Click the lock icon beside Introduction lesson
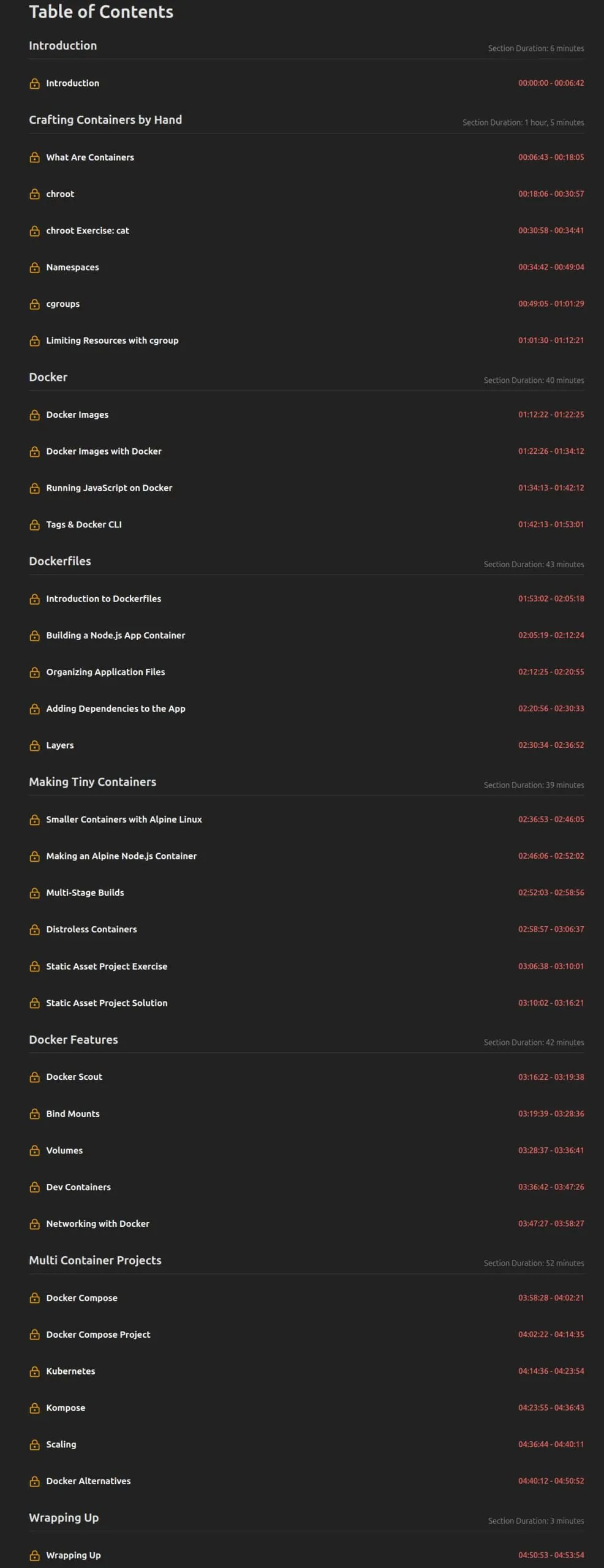Screen dimensions: 604x1568 pyautogui.click(x=35, y=83)
